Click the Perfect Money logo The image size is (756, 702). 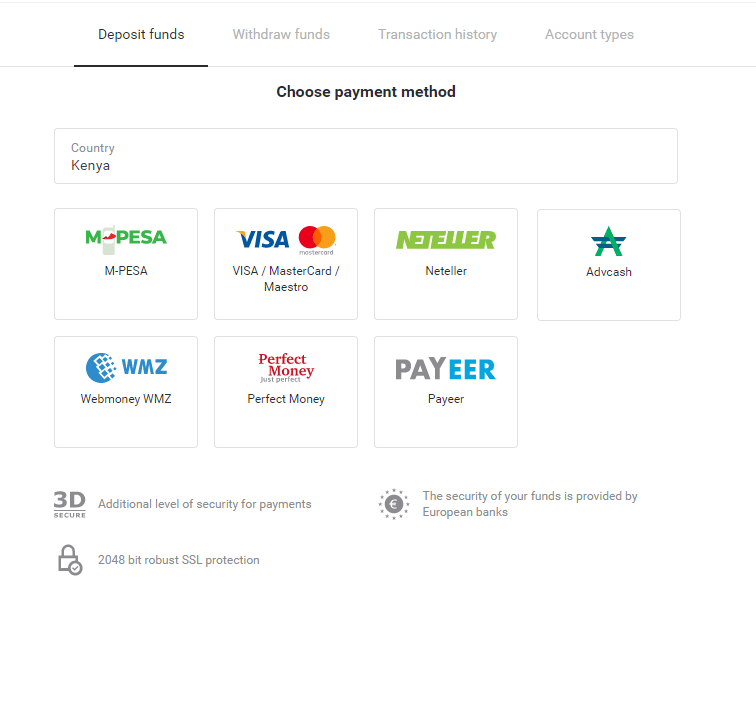(286, 368)
